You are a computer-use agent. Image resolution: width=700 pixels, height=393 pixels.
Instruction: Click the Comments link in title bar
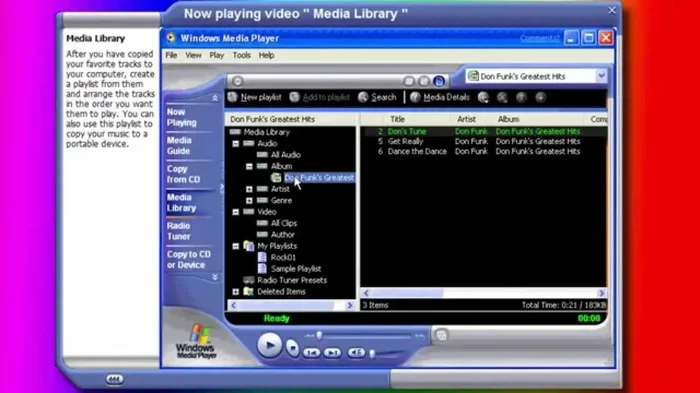[x=539, y=38]
